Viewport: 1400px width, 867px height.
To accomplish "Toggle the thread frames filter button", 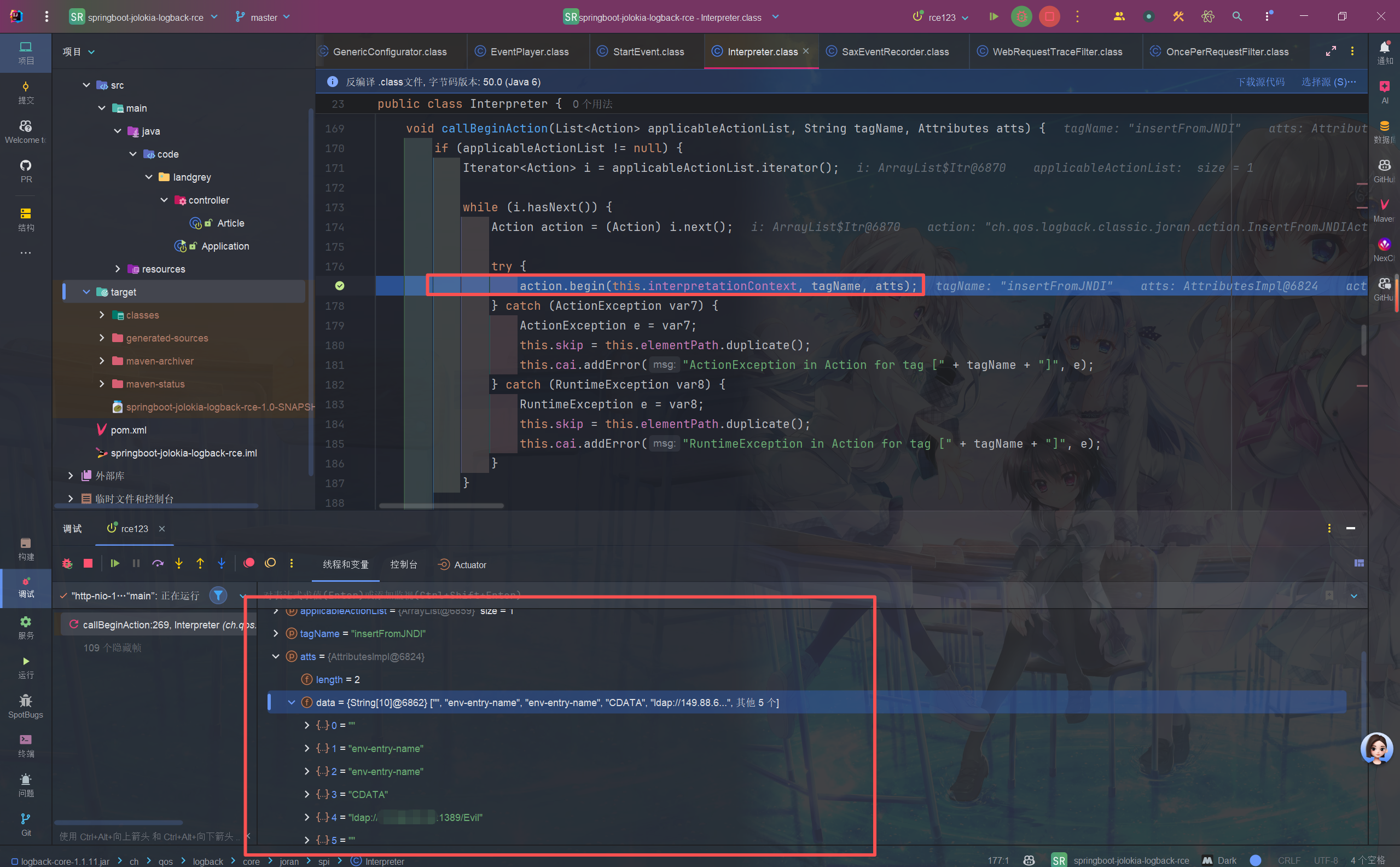I will pyautogui.click(x=218, y=596).
